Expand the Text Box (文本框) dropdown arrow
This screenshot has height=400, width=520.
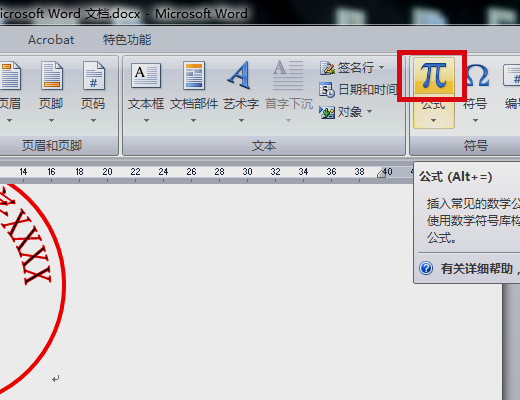[x=146, y=120]
